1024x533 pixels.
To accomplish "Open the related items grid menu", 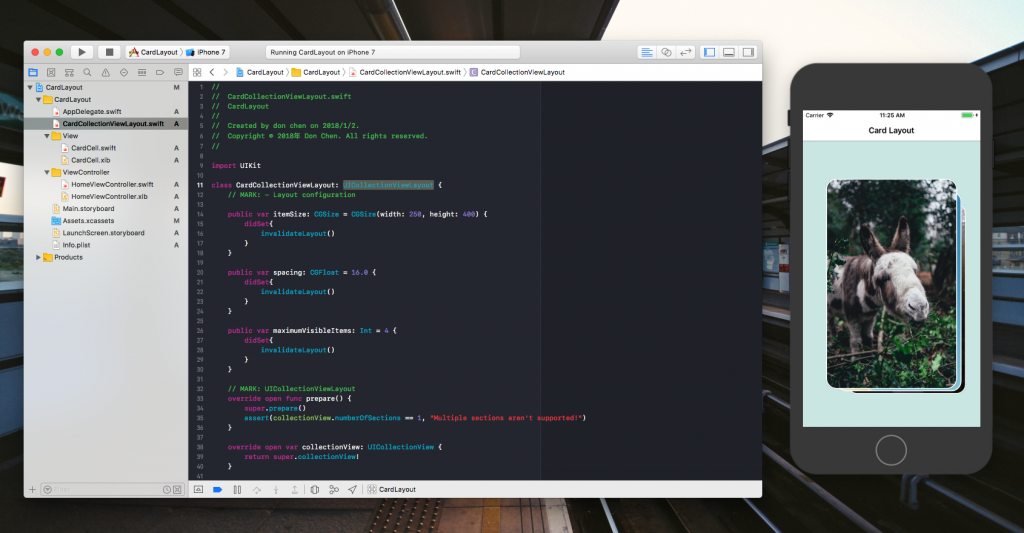I will [197, 73].
